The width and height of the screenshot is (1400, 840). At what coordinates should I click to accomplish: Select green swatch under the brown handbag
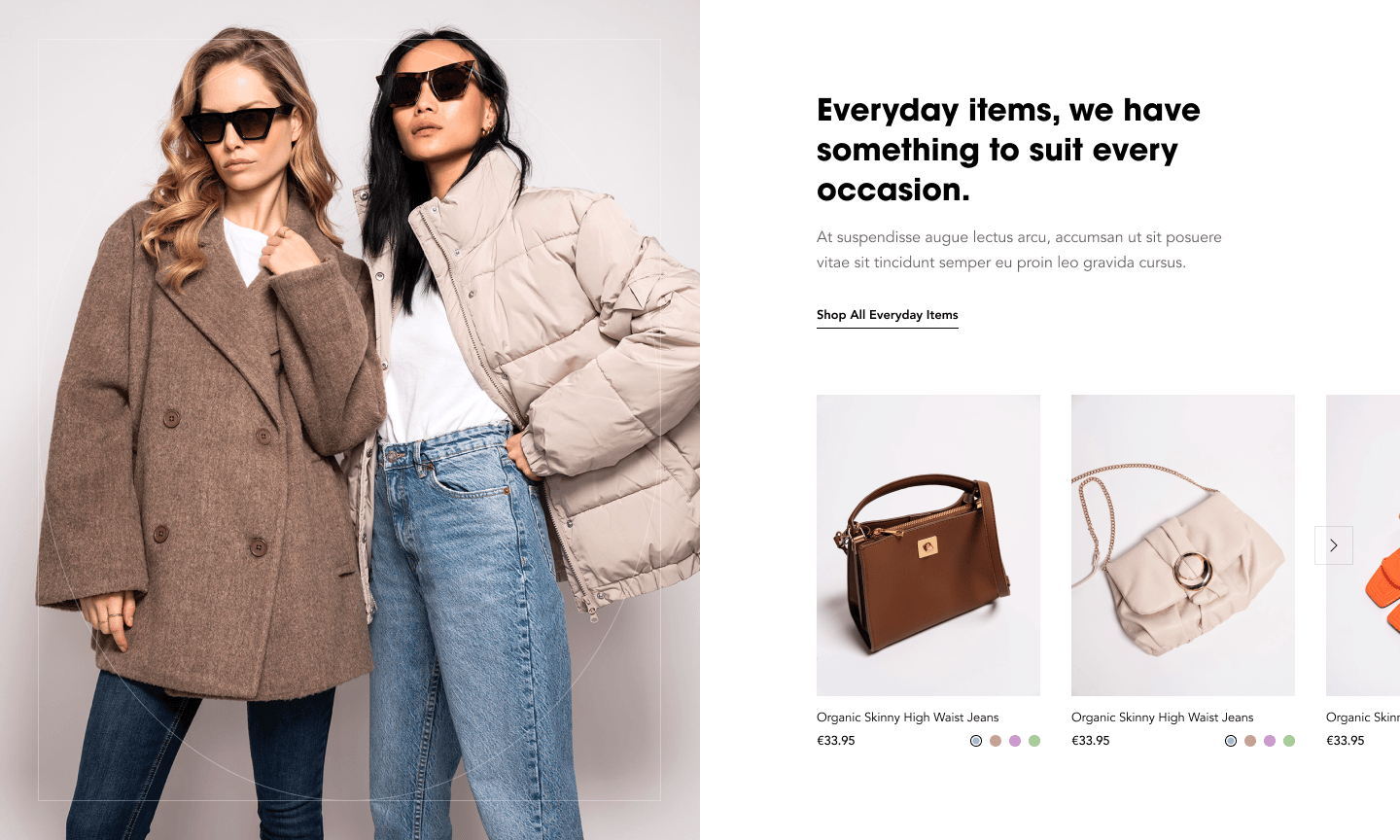1034,741
